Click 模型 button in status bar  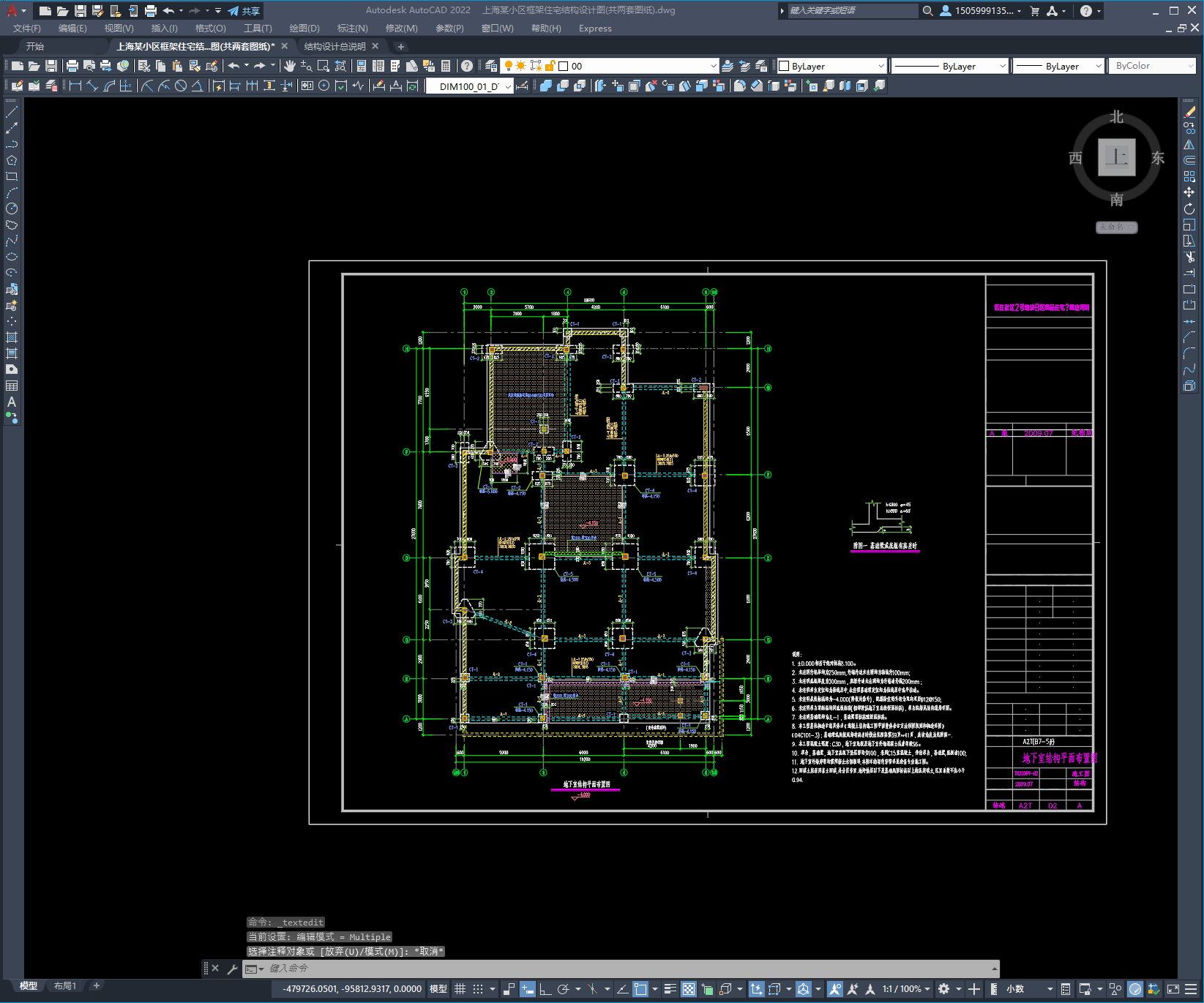click(438, 989)
